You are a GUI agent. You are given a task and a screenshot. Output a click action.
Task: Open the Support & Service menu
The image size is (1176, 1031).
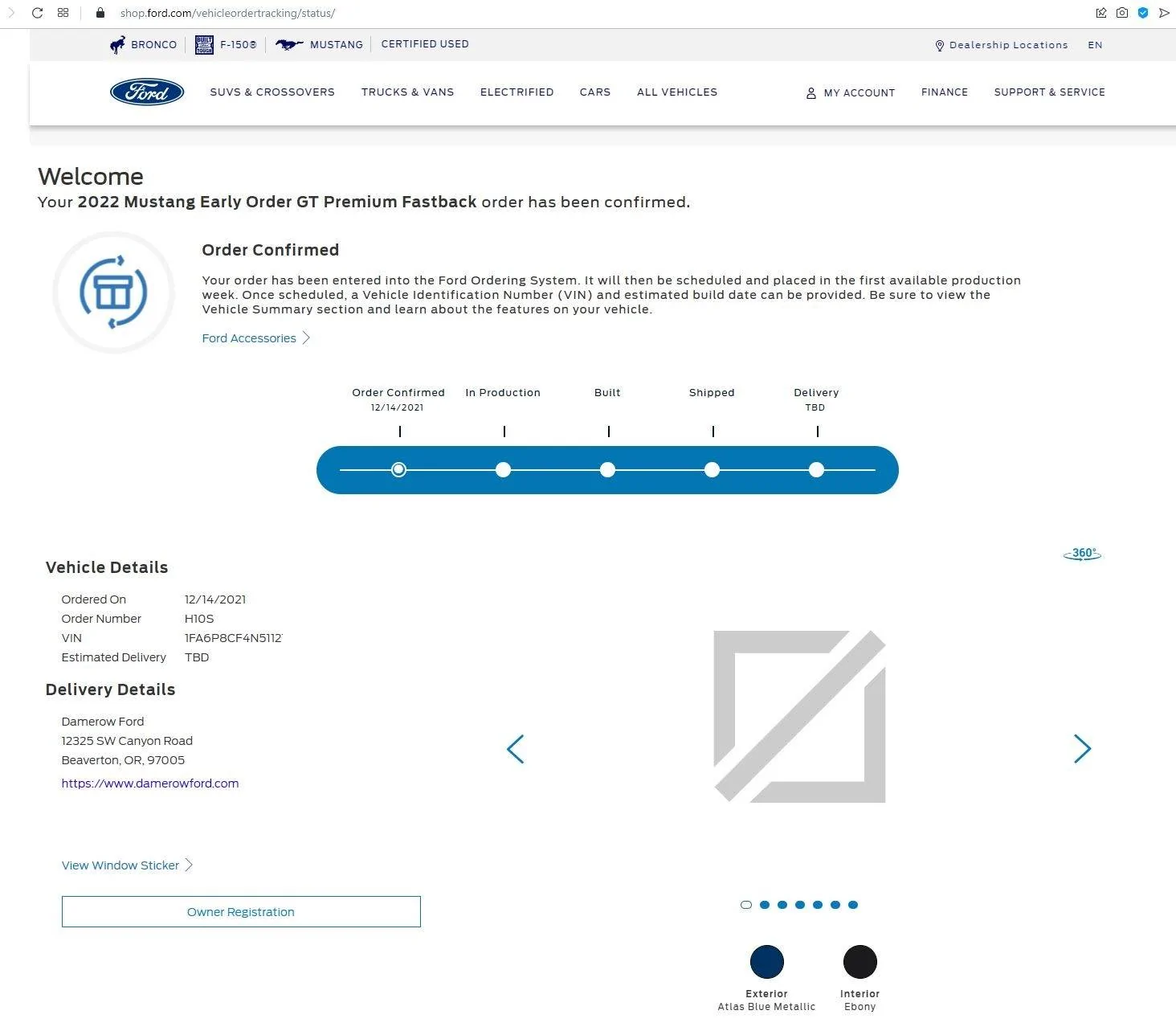pos(1050,92)
